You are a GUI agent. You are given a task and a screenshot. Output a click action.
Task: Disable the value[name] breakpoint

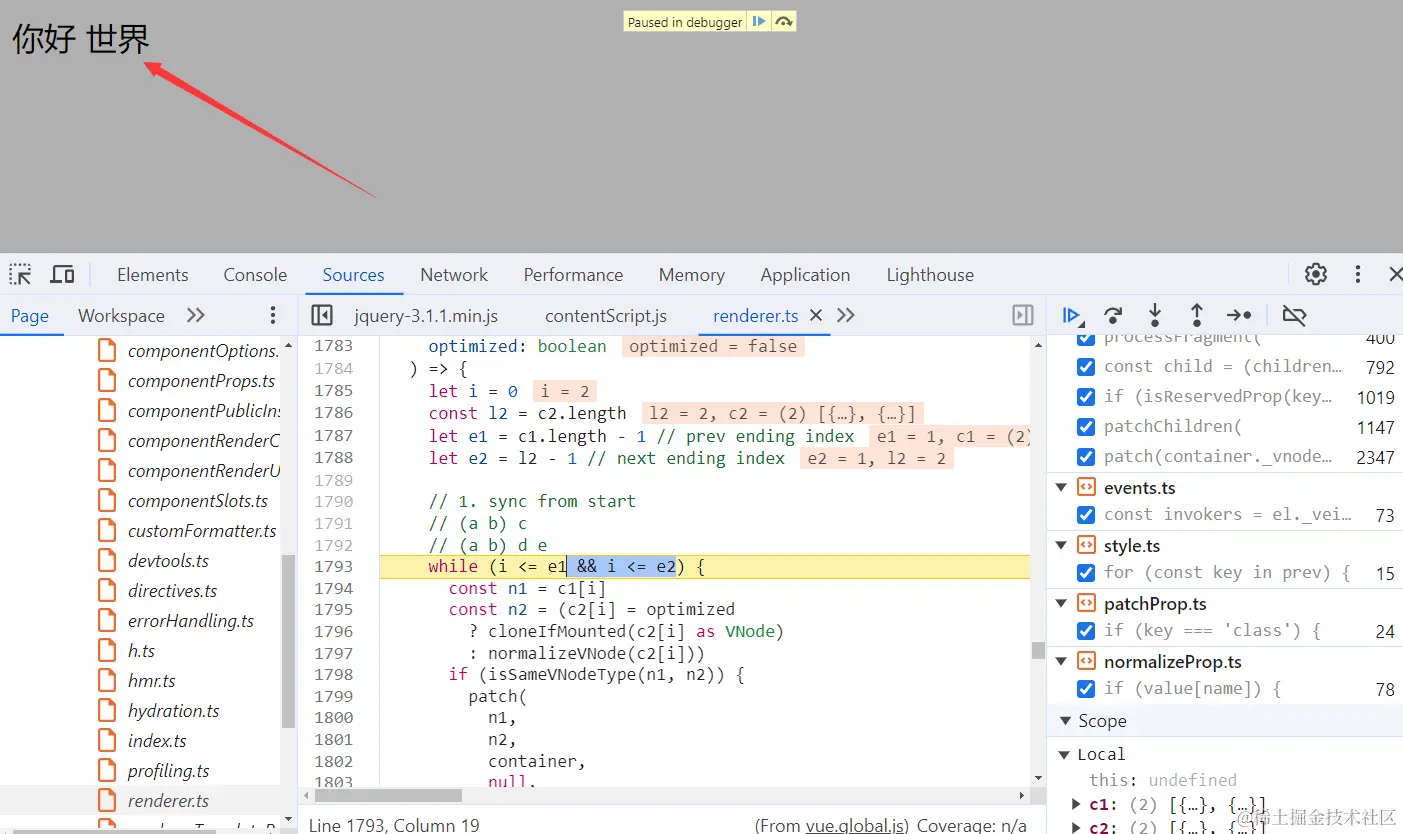pos(1085,689)
